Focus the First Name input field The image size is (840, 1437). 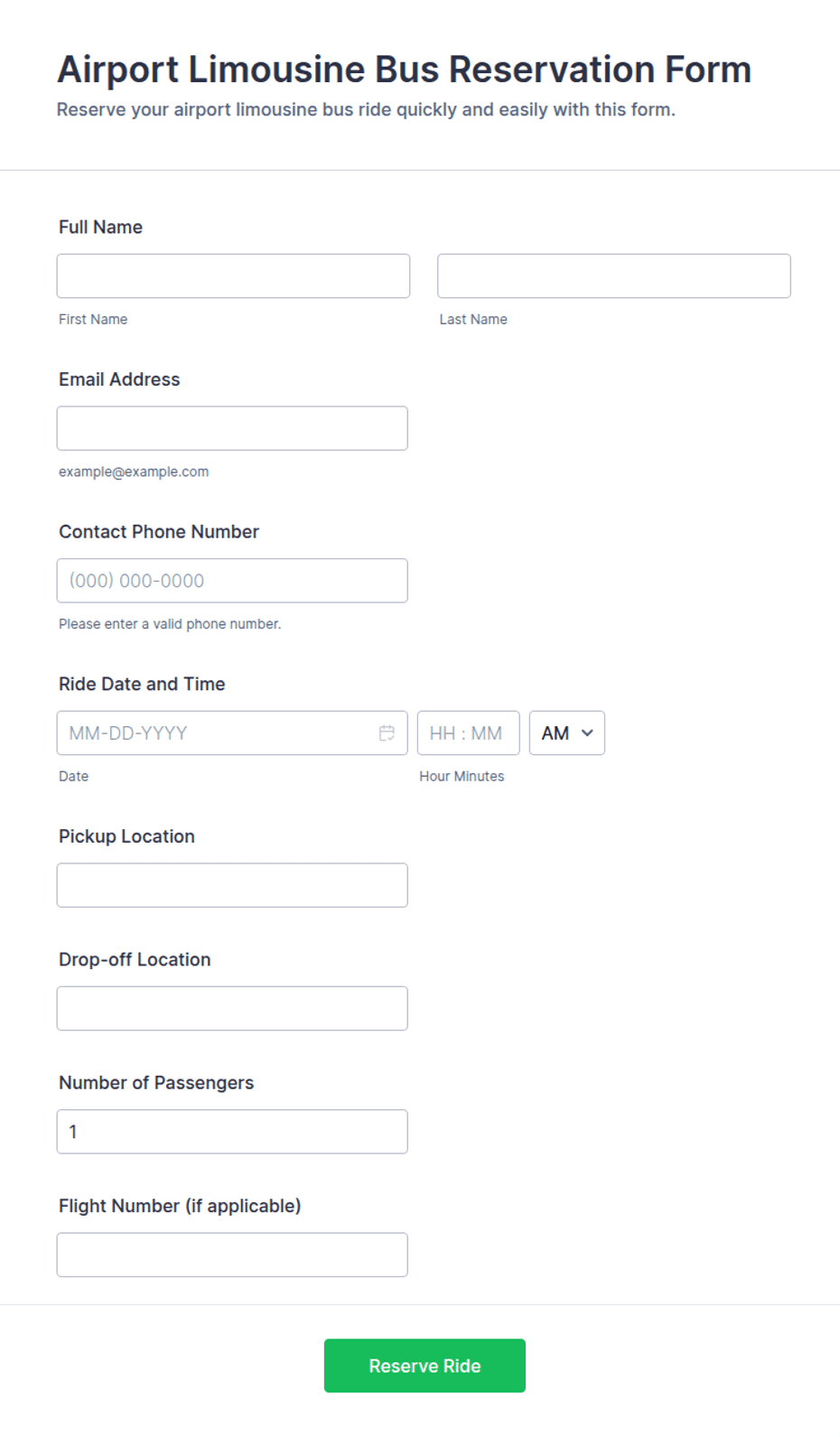(x=233, y=276)
